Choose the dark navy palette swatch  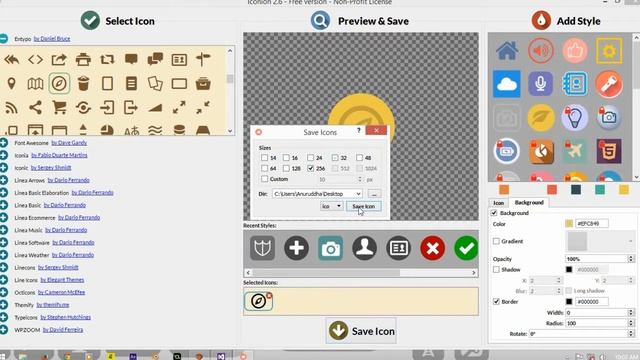[x=576, y=189]
